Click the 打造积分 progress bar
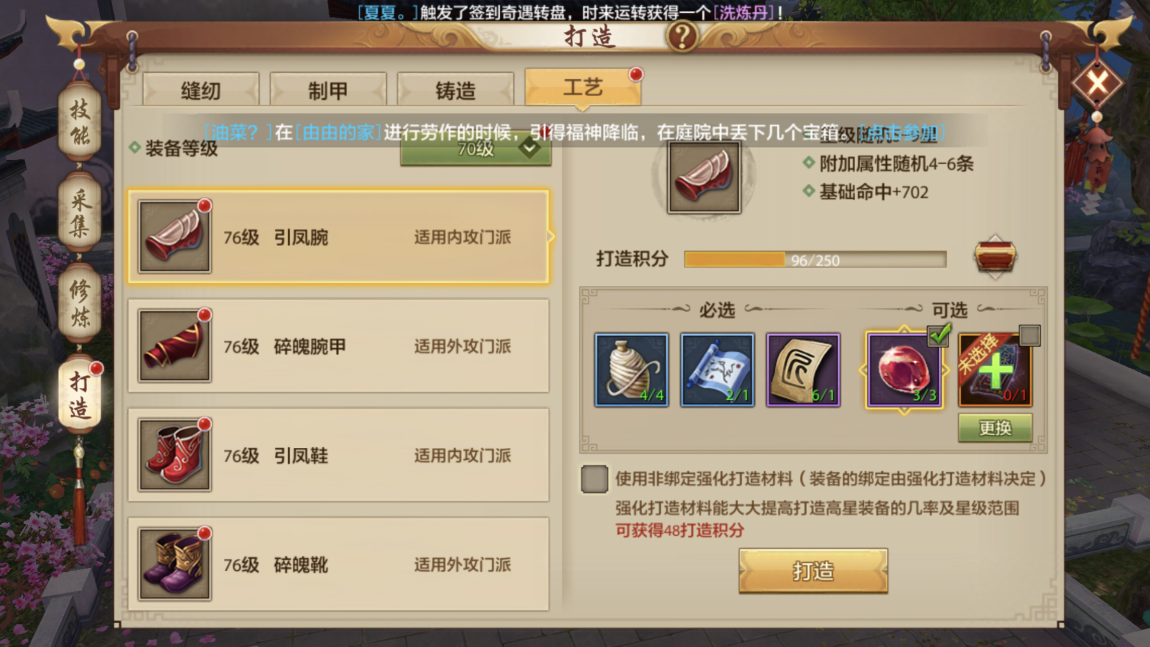Viewport: 1150px width, 647px height. click(x=815, y=259)
